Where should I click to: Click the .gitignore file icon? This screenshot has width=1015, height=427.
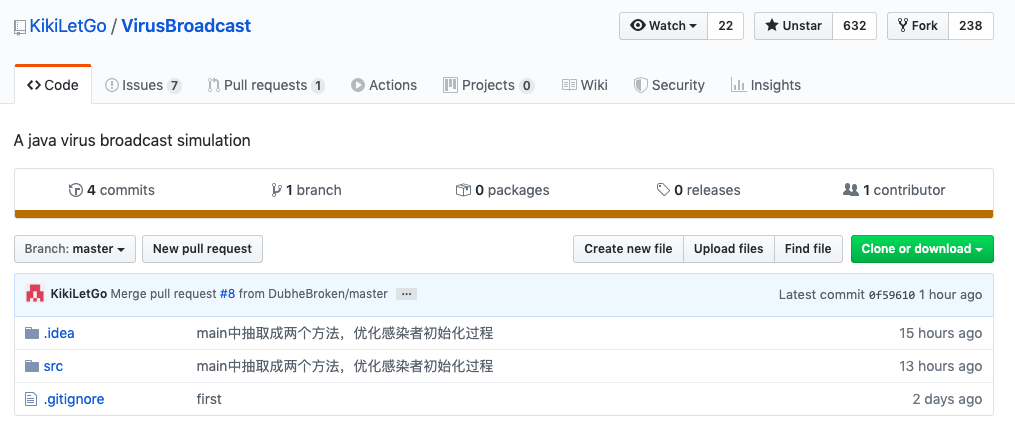[31, 399]
